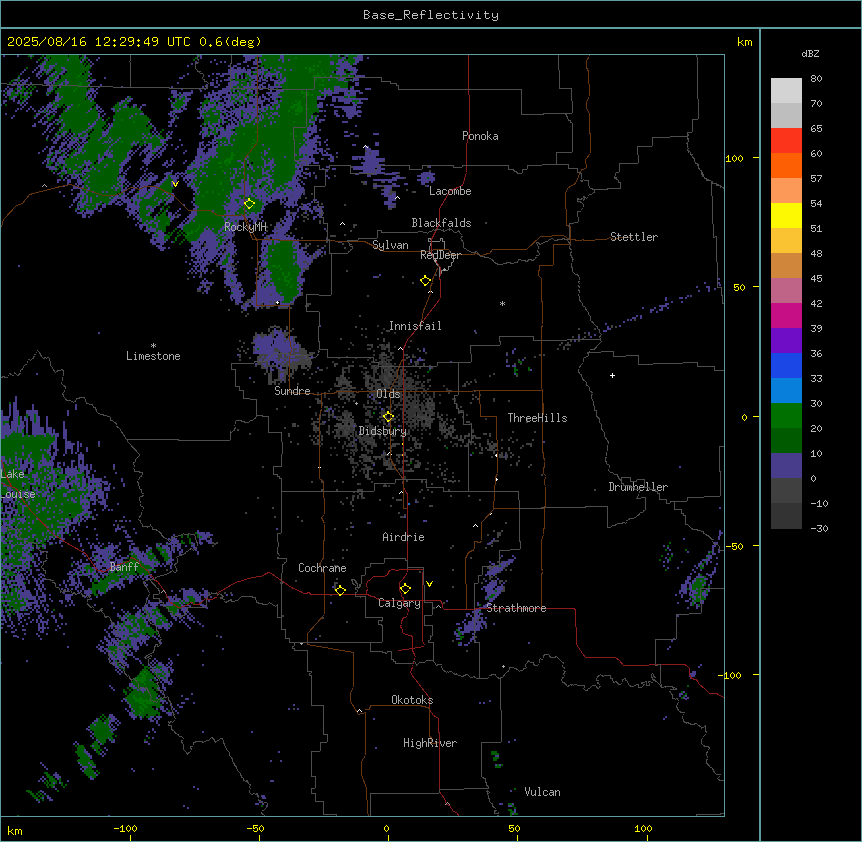This screenshot has height=842, width=862.
Task: Click the Banff map label
Action: pos(124,567)
